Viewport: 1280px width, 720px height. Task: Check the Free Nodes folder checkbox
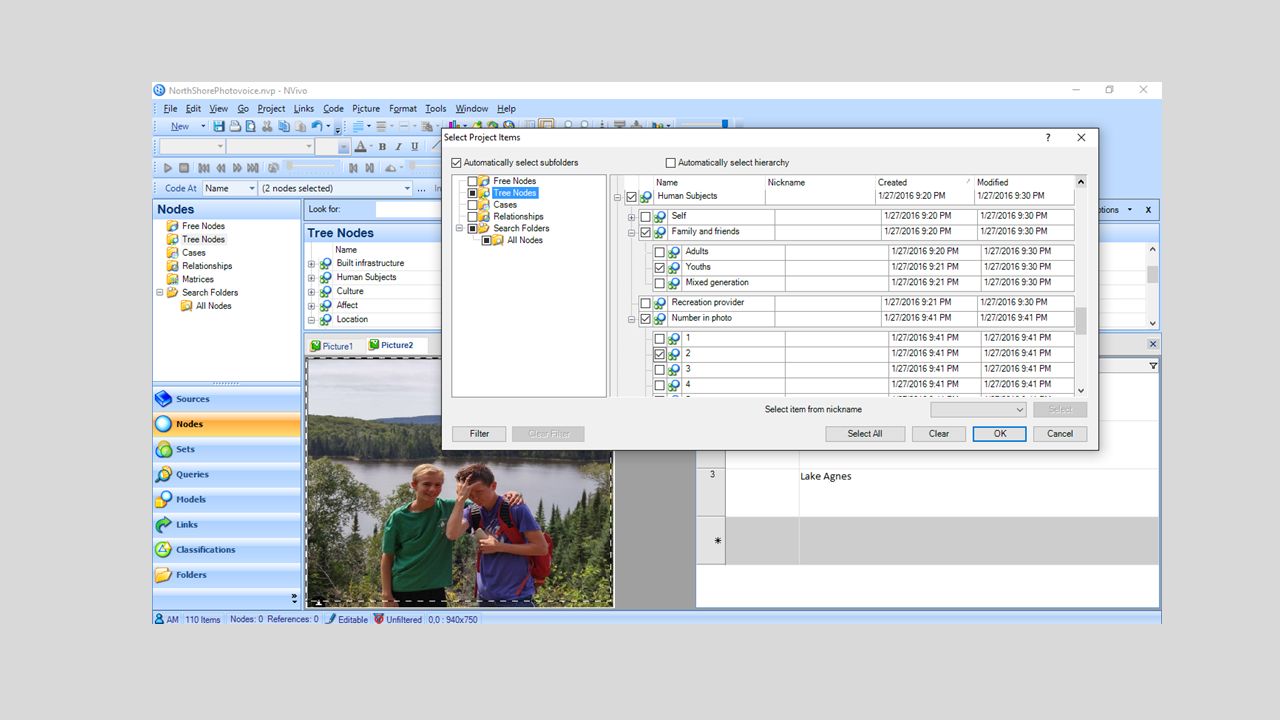[473, 181]
